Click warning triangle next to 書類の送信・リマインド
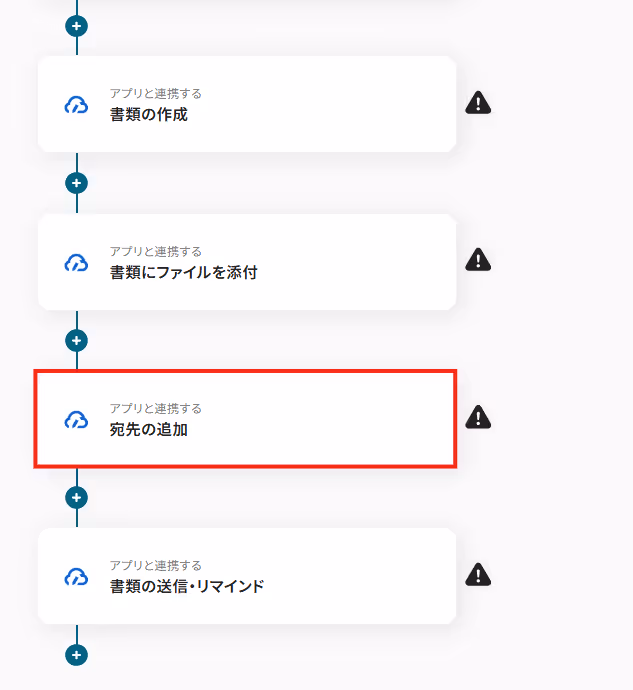 click(x=478, y=574)
